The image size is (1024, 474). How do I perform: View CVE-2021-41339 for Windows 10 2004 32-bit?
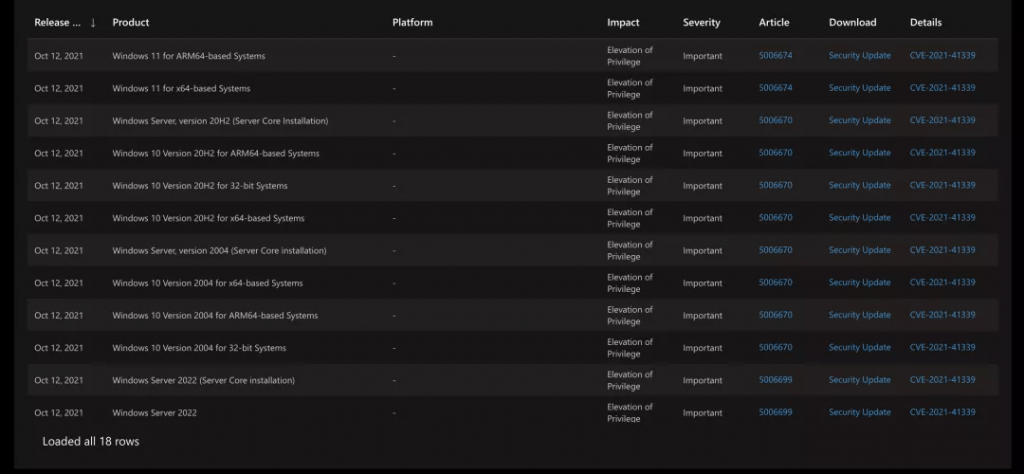pos(942,347)
